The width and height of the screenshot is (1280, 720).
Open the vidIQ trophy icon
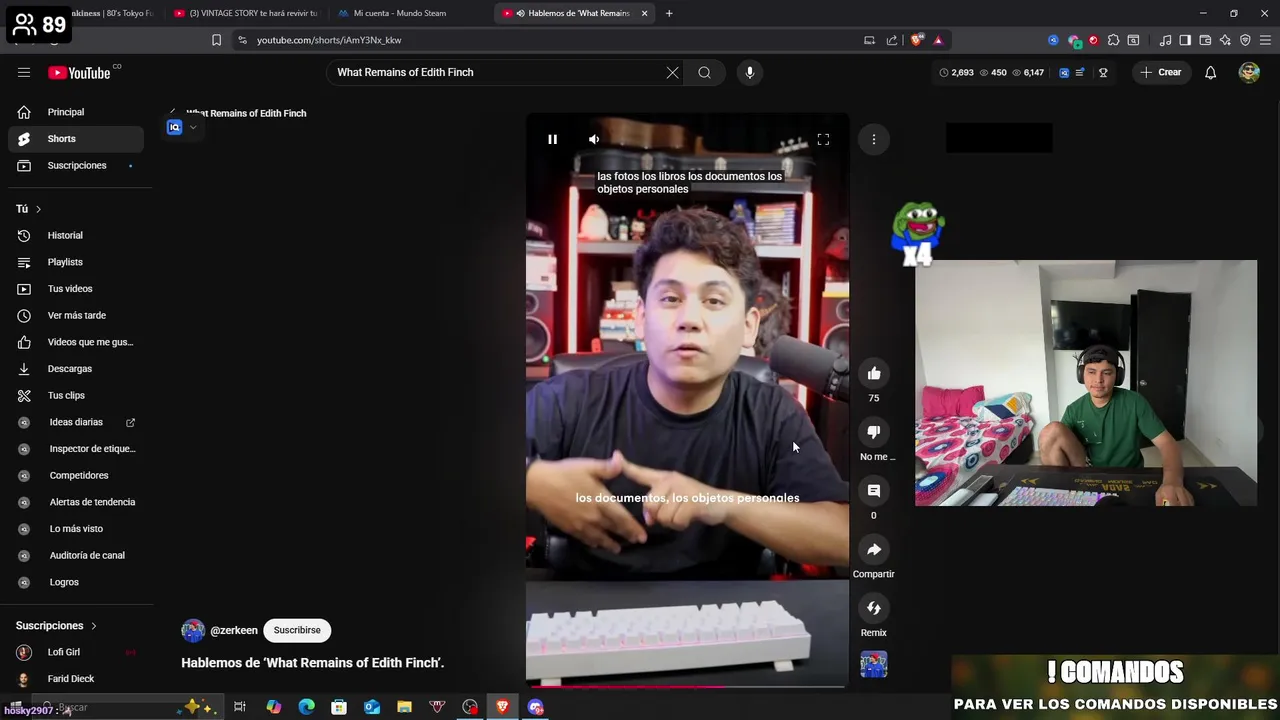point(1103,72)
